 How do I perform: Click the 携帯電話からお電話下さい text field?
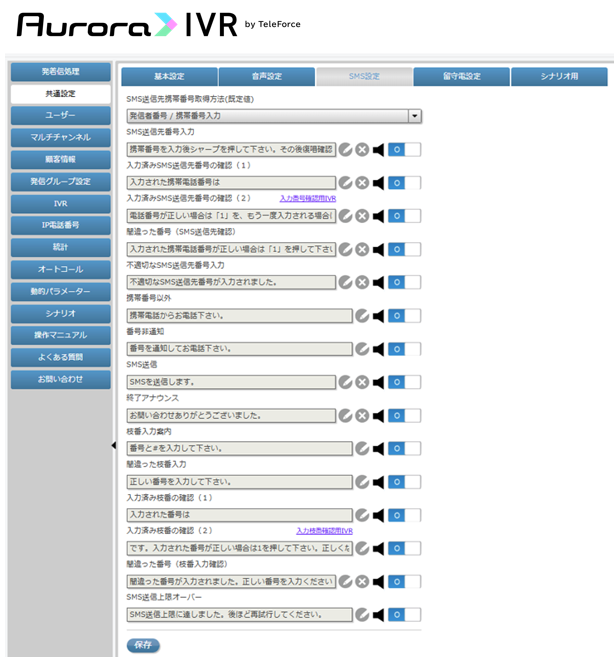click(239, 316)
